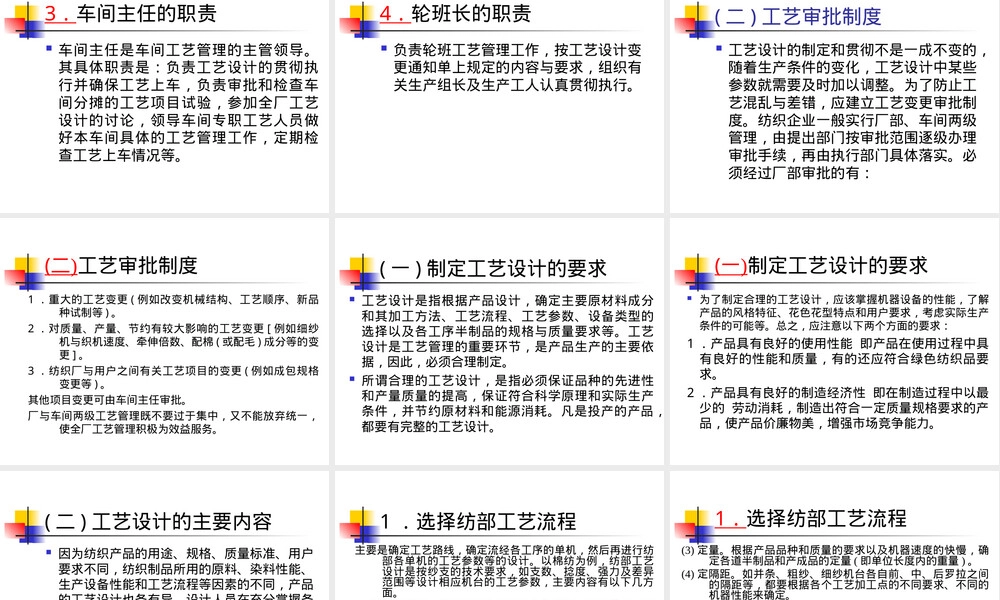Click the red 1． before 选择纺部工艺流程
This screenshot has height=600, width=1000.
pyautogui.click(x=730, y=518)
